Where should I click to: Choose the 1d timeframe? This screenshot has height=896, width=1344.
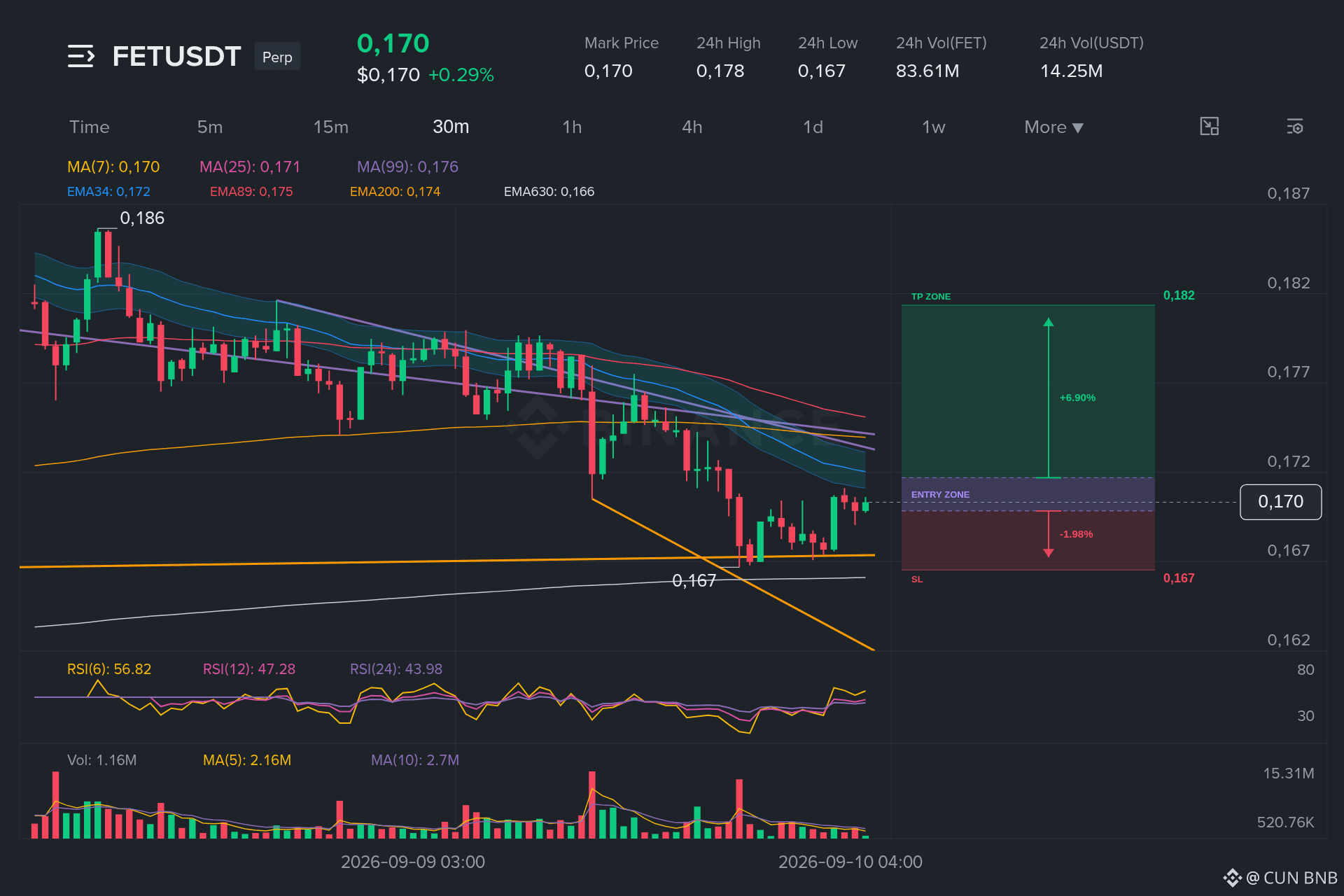(813, 127)
